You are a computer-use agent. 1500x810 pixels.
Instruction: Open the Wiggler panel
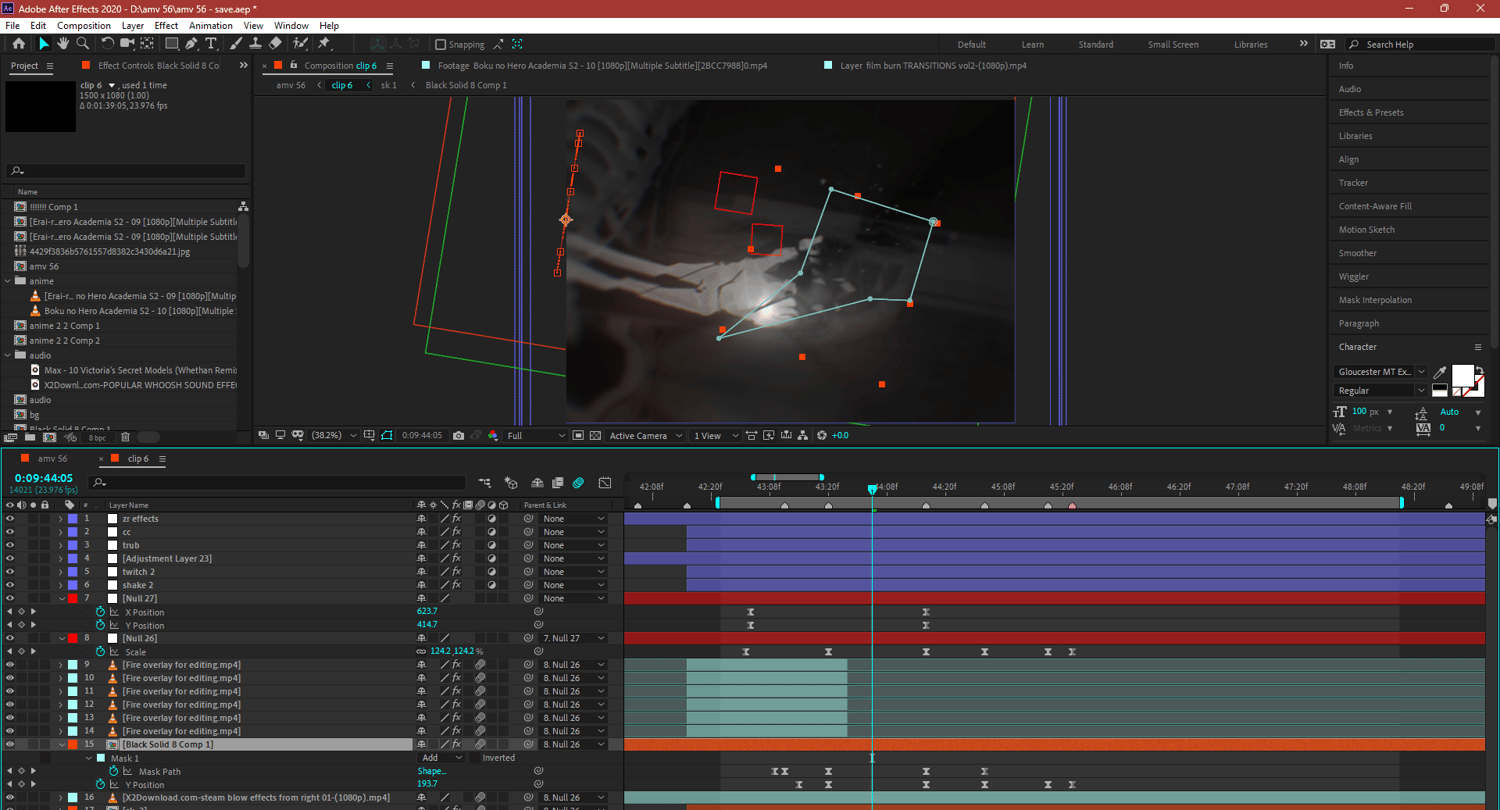point(1354,277)
